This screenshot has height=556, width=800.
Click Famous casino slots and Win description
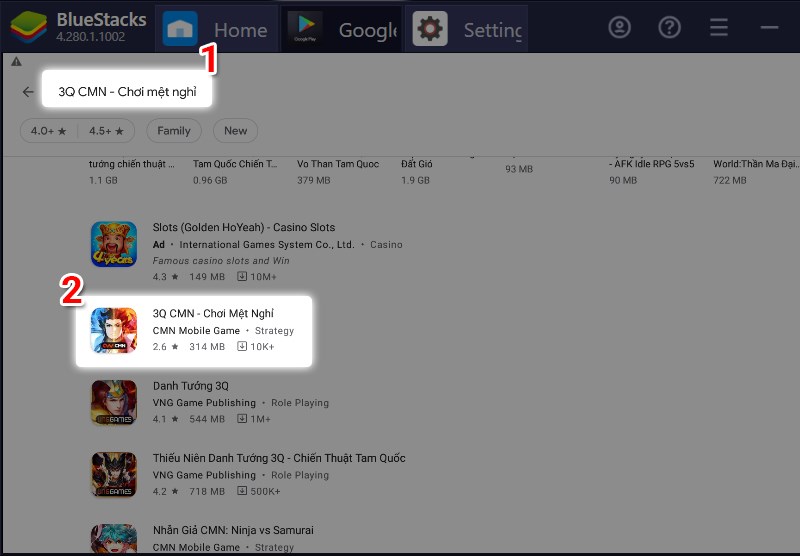coord(221,261)
